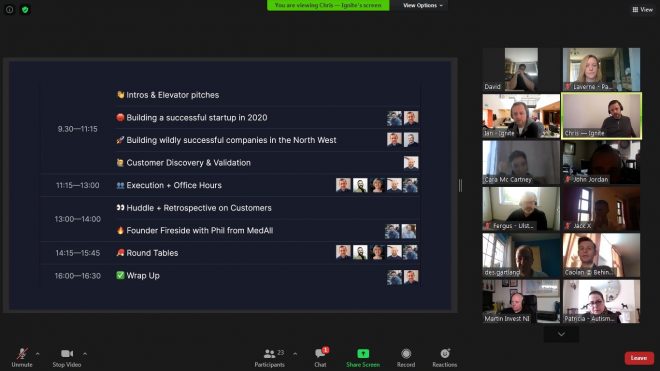Select Chris — Ignite's video thumbnail
The width and height of the screenshot is (660, 371).
pos(601,116)
